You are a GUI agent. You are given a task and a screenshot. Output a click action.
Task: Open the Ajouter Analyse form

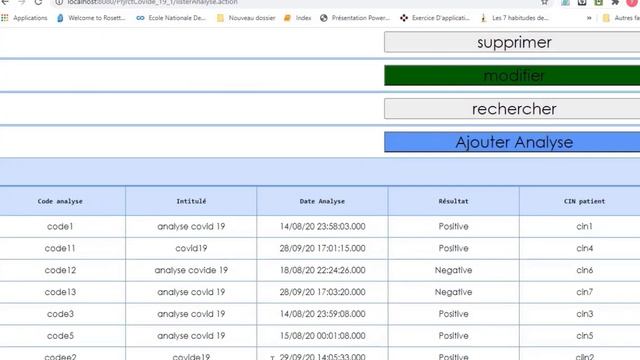pos(512,142)
